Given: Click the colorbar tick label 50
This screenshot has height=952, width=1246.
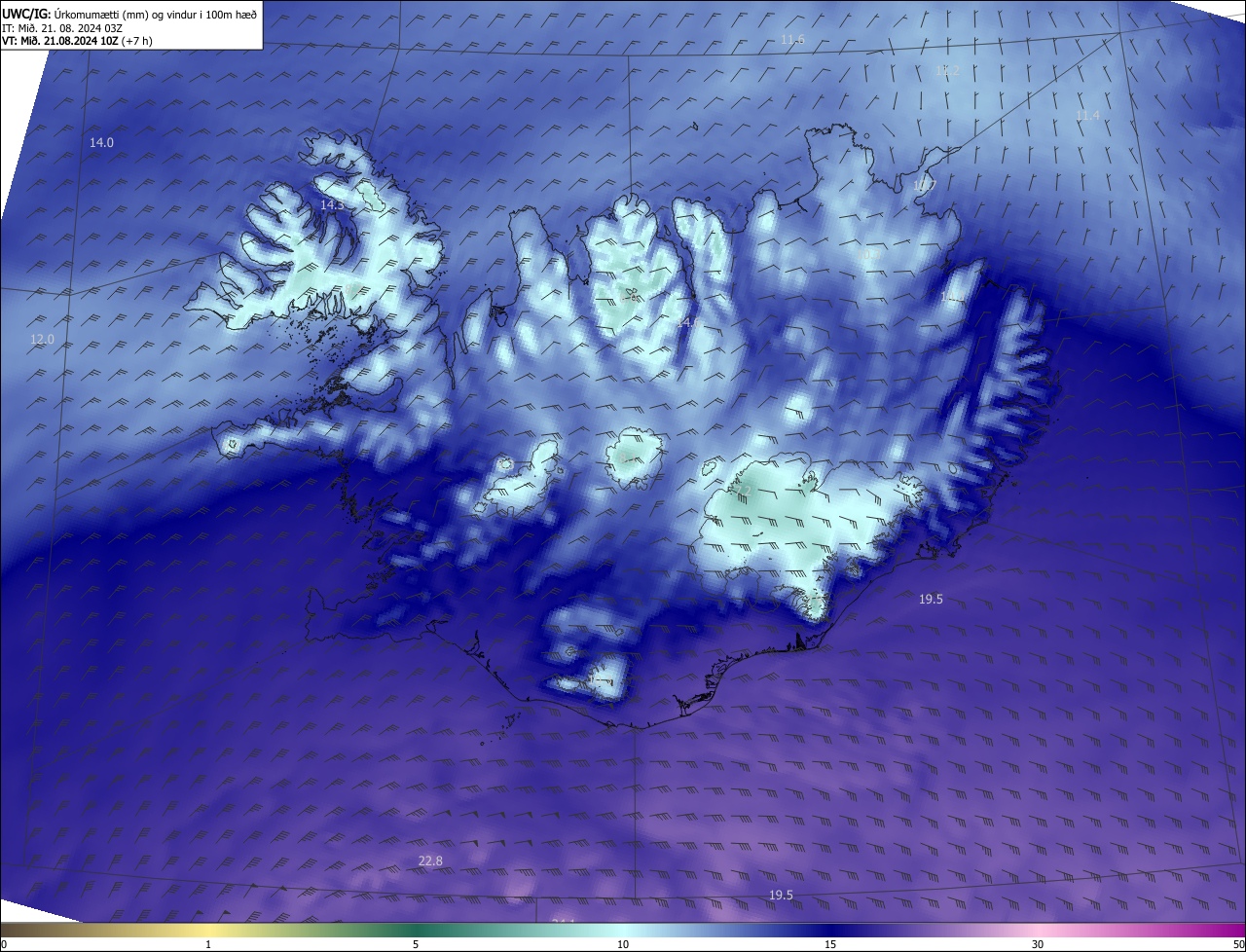Looking at the screenshot, I should [x=1238, y=944].
